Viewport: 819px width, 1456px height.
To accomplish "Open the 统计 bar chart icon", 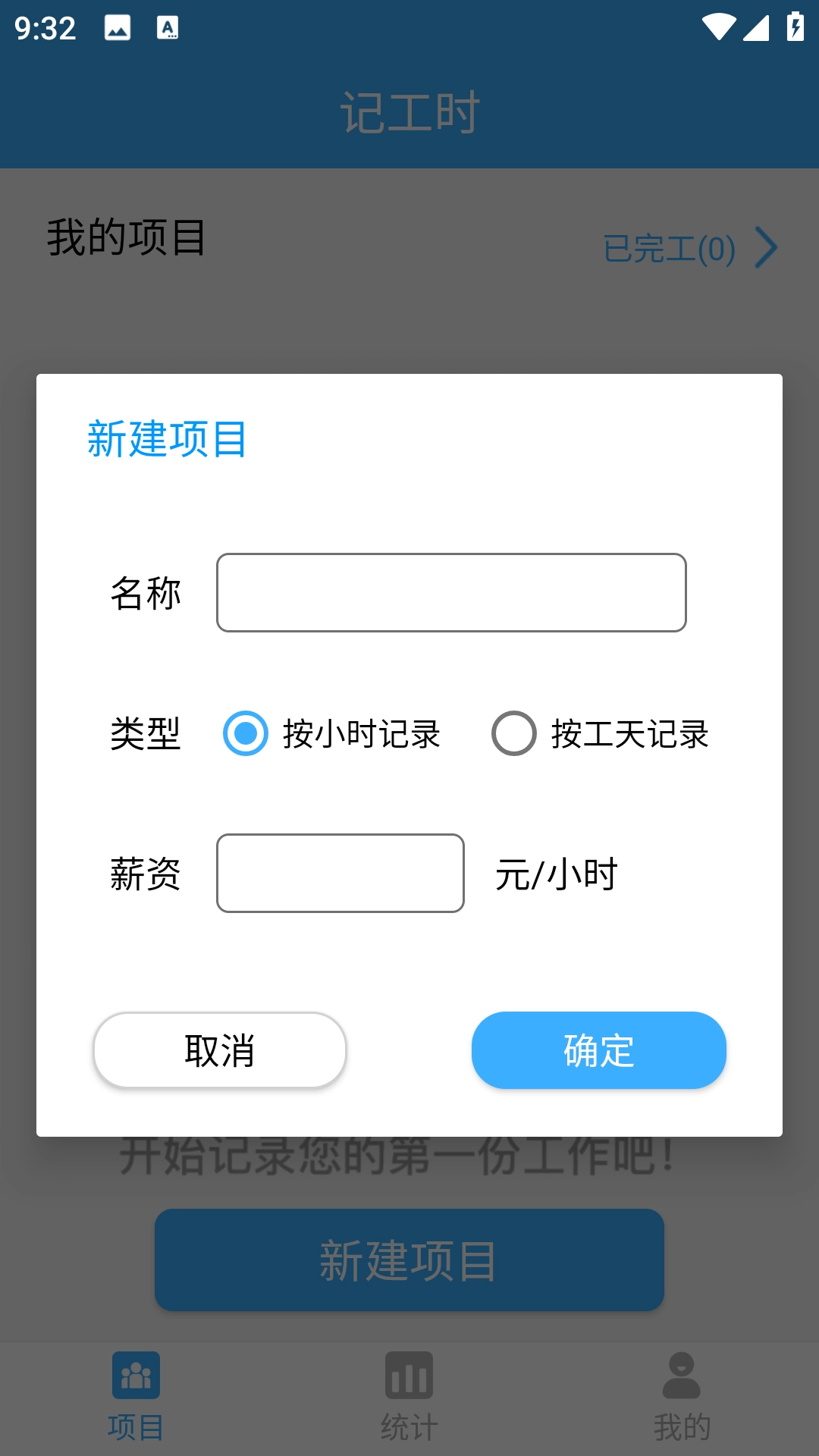I will pyautogui.click(x=409, y=1375).
